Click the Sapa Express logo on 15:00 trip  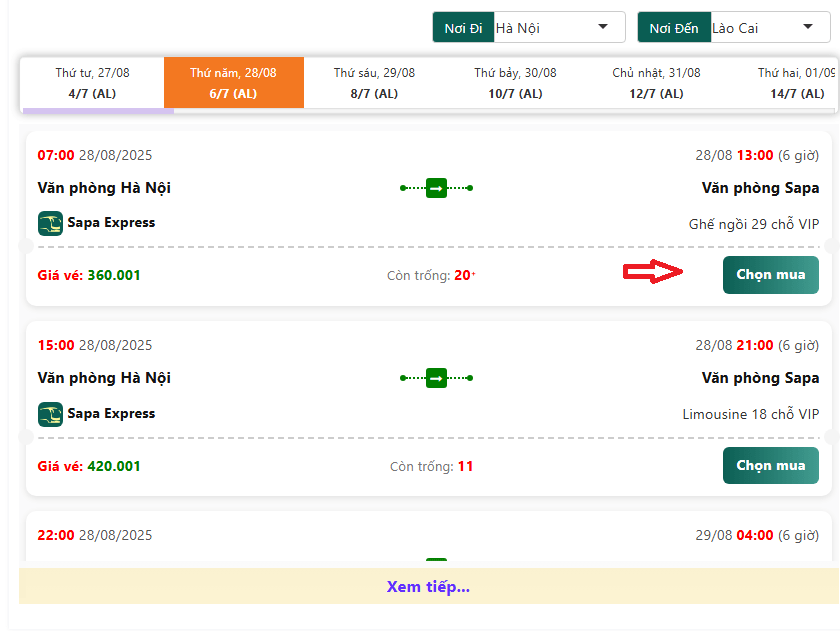50,414
